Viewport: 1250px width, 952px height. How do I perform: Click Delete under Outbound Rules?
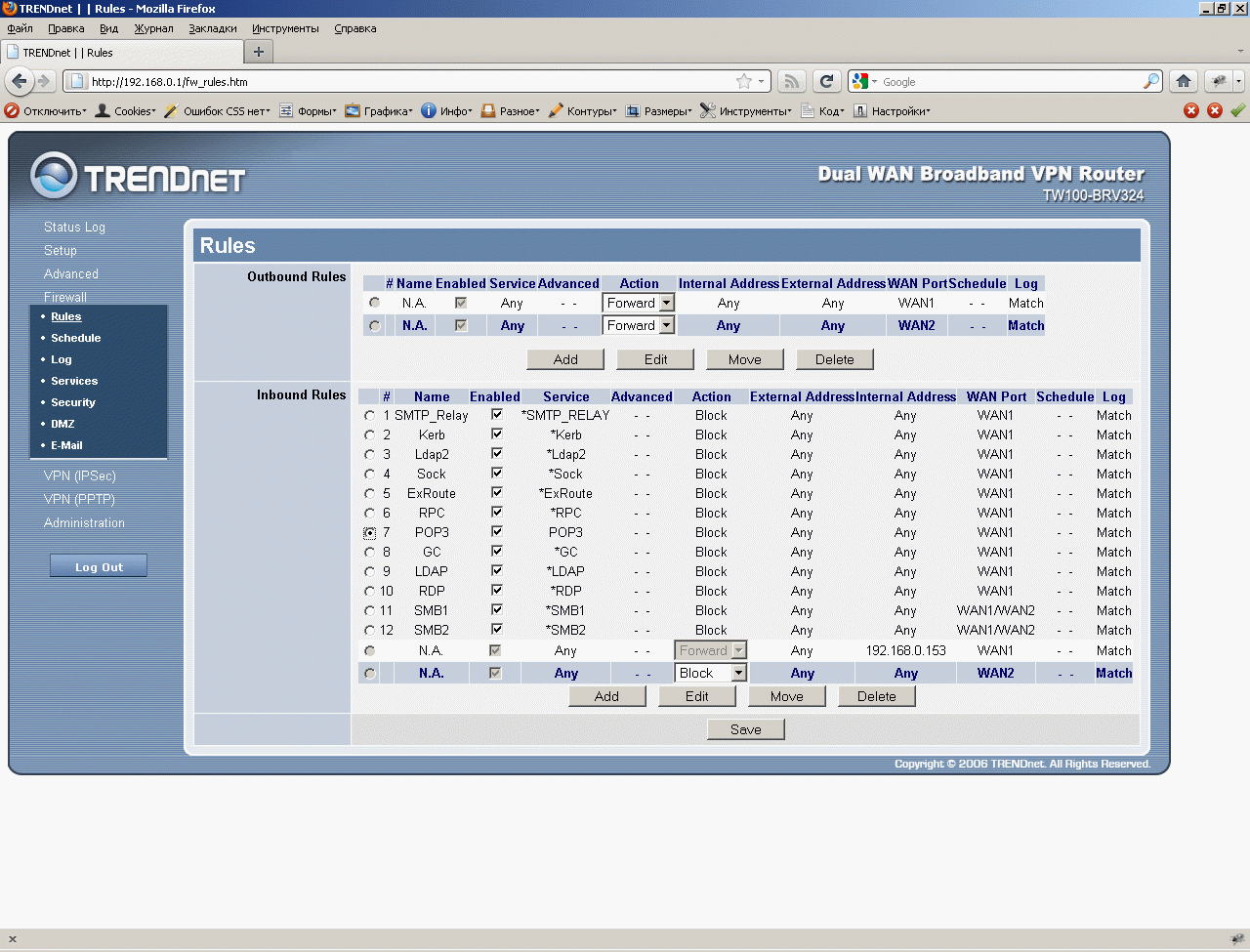[x=835, y=359]
